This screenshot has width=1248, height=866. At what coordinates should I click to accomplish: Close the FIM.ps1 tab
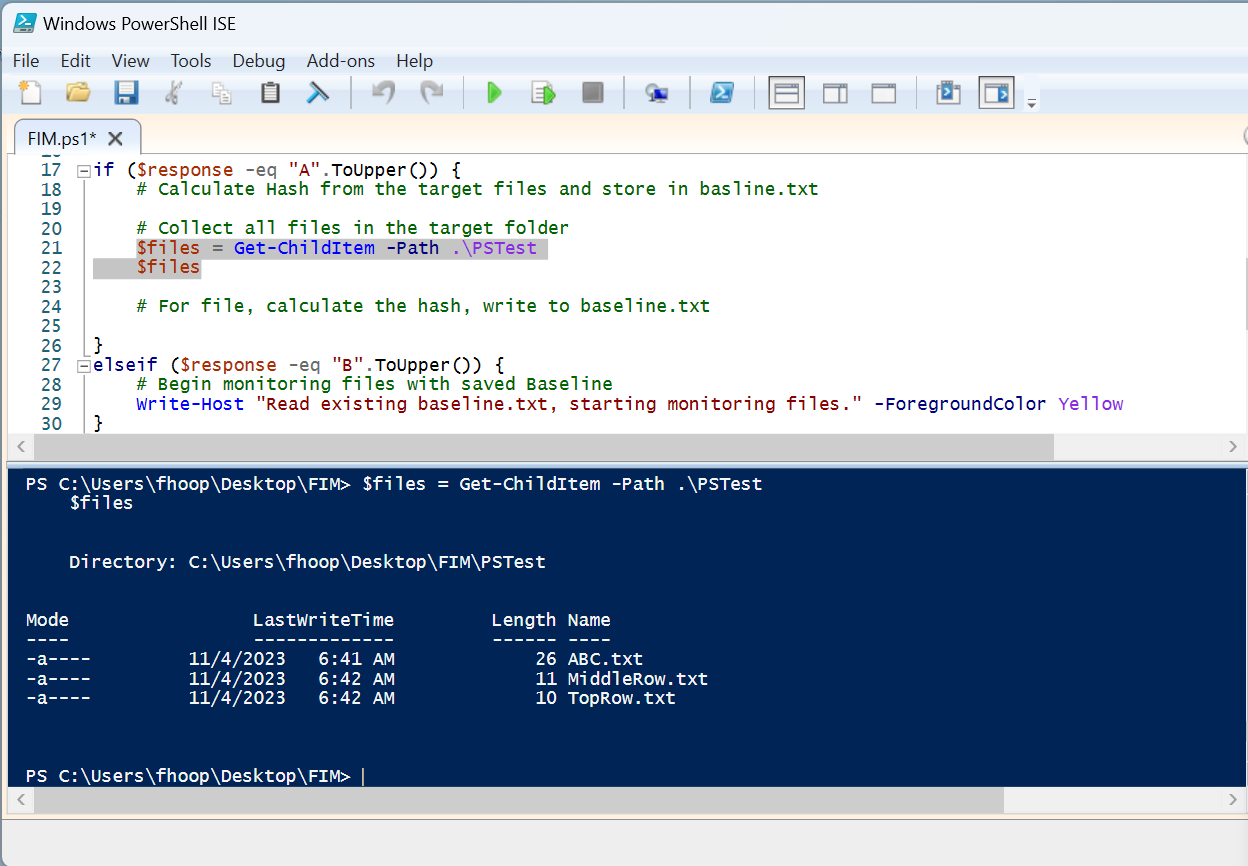(x=114, y=139)
